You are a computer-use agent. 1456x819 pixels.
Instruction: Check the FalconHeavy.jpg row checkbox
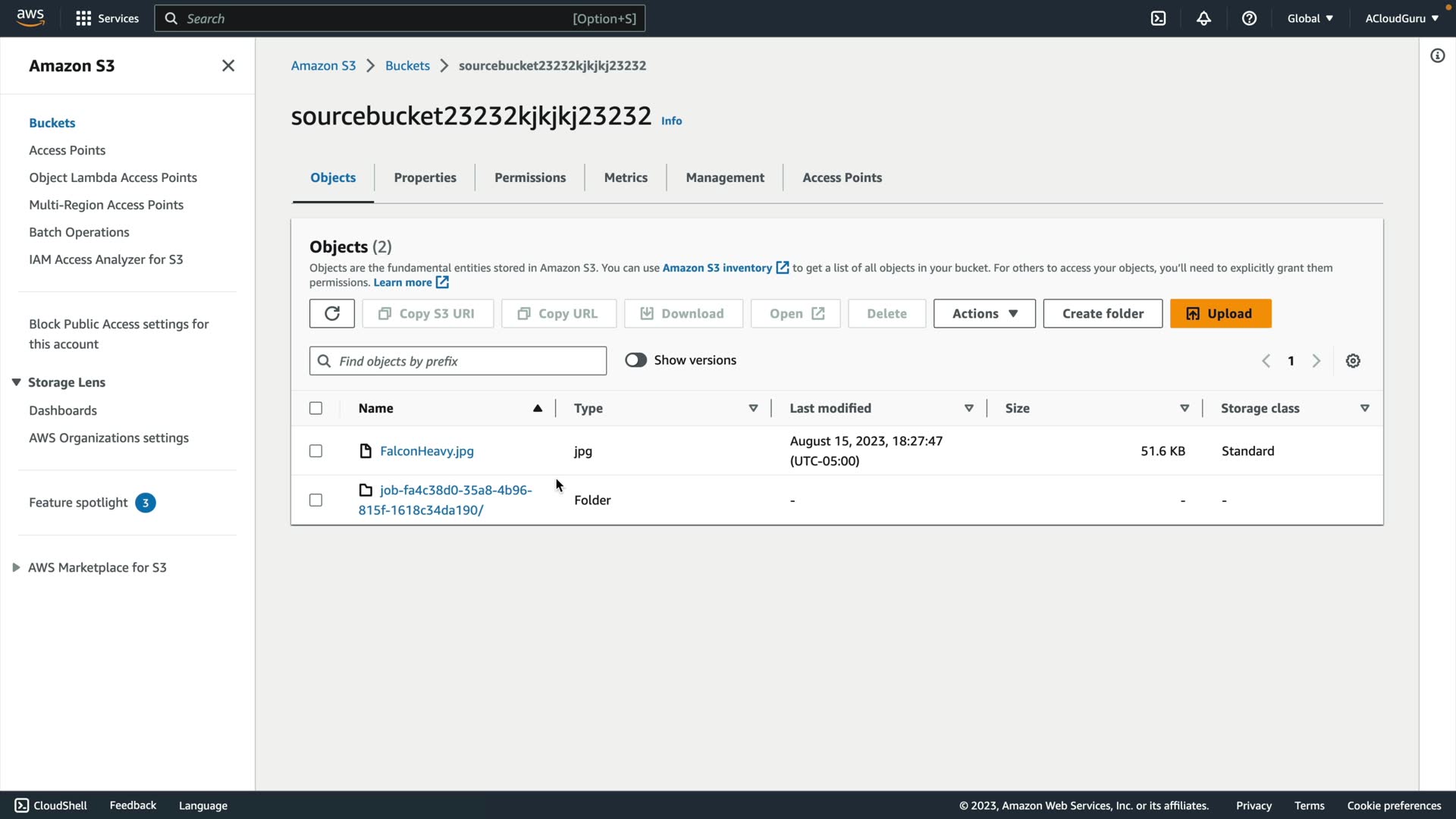click(315, 451)
